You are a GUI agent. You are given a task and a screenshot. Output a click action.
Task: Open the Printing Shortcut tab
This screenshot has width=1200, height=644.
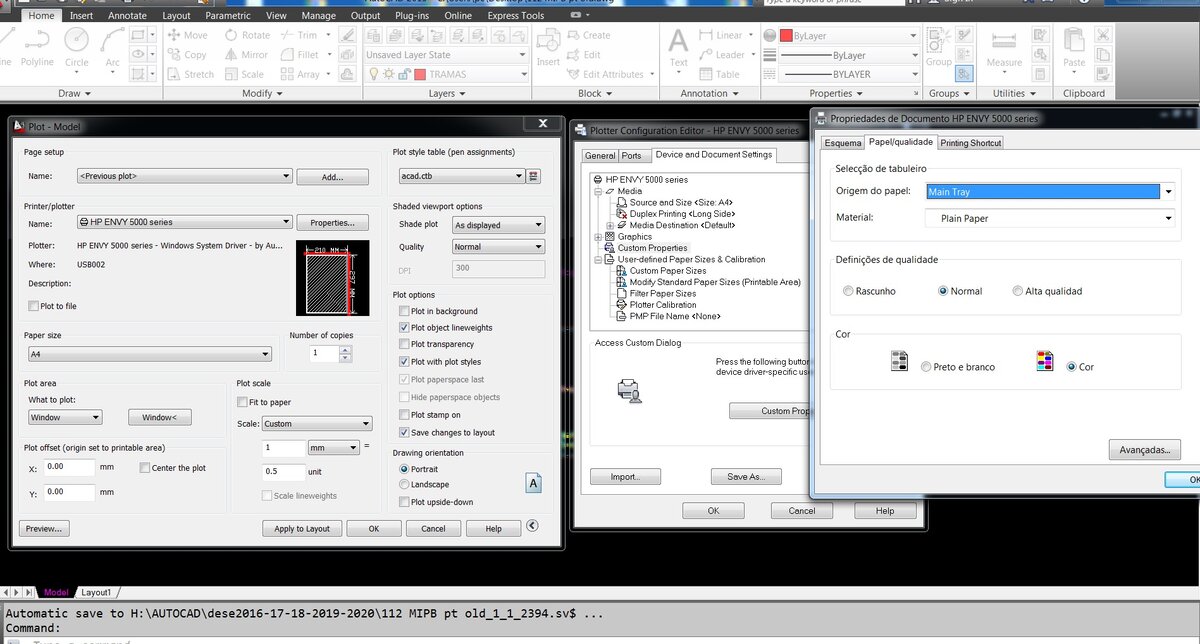tap(970, 143)
